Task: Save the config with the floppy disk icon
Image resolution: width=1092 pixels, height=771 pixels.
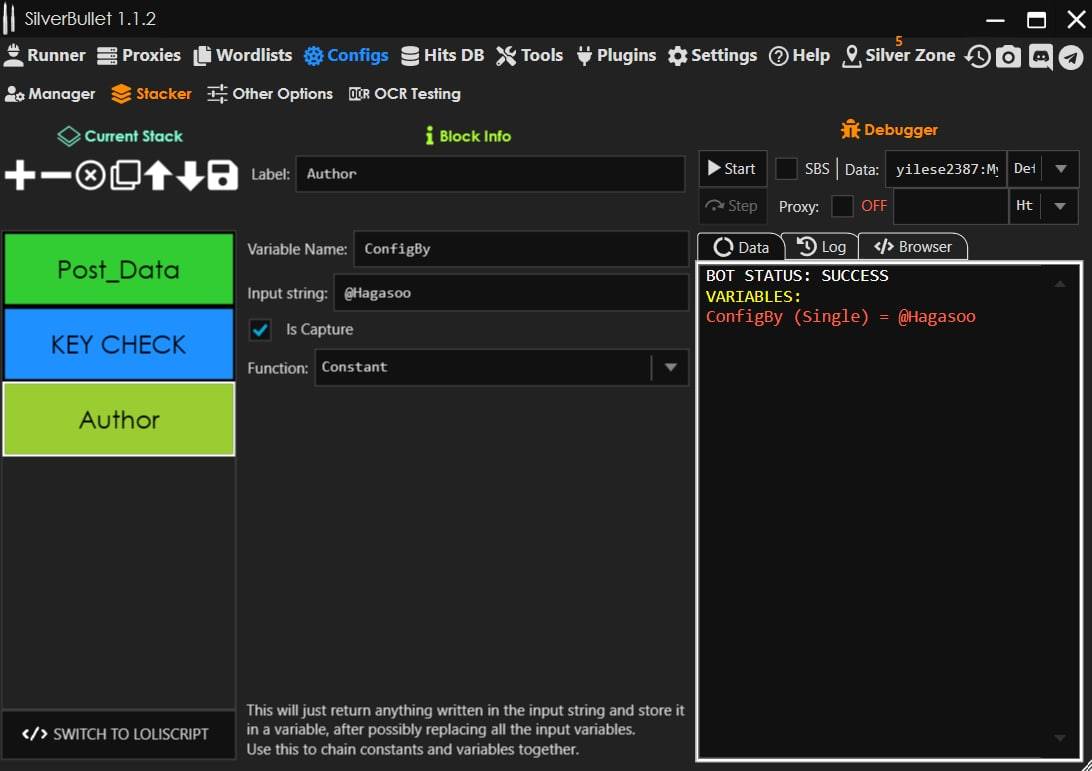Action: pyautogui.click(x=222, y=176)
